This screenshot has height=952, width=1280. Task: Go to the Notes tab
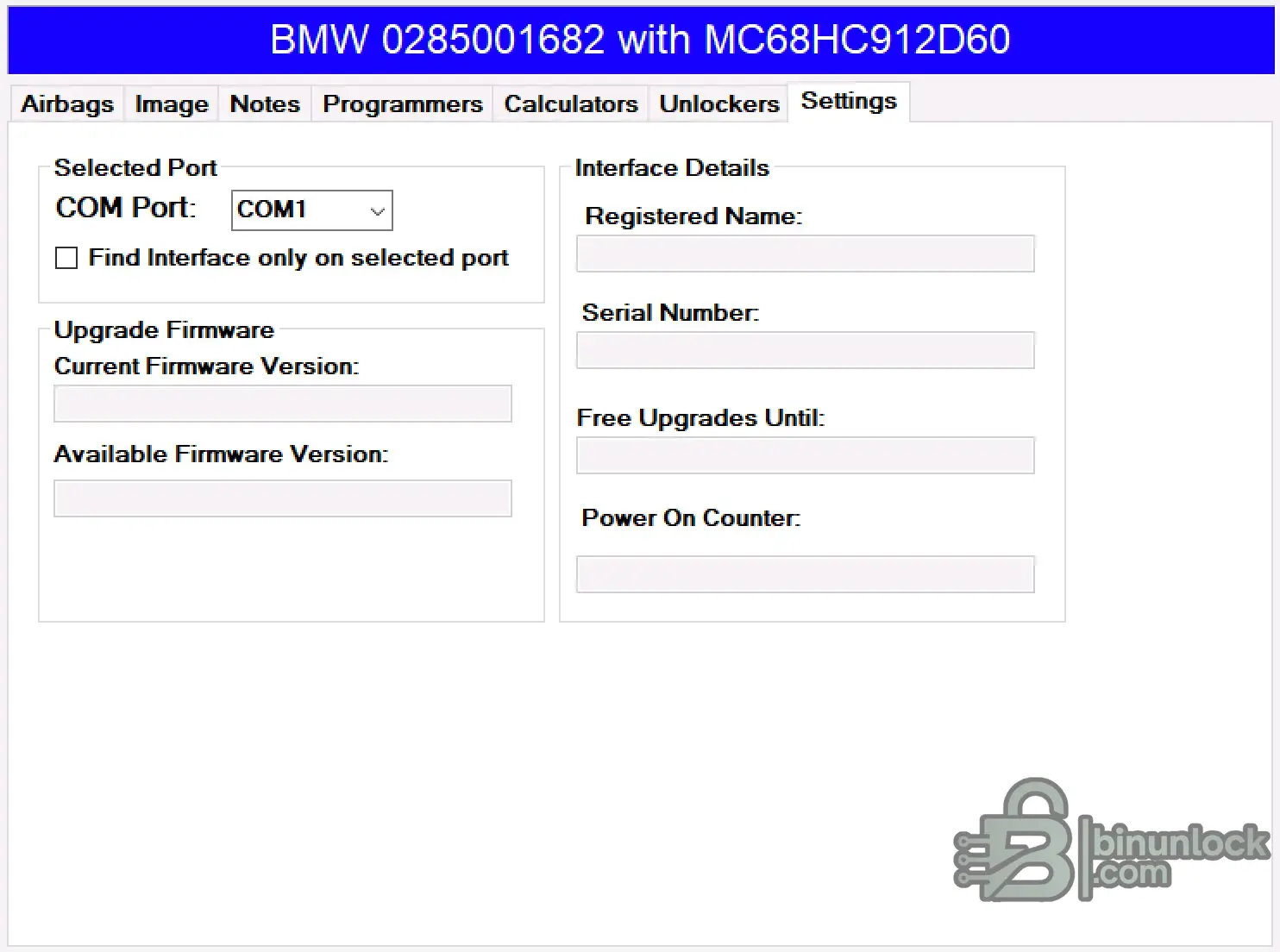click(x=265, y=103)
